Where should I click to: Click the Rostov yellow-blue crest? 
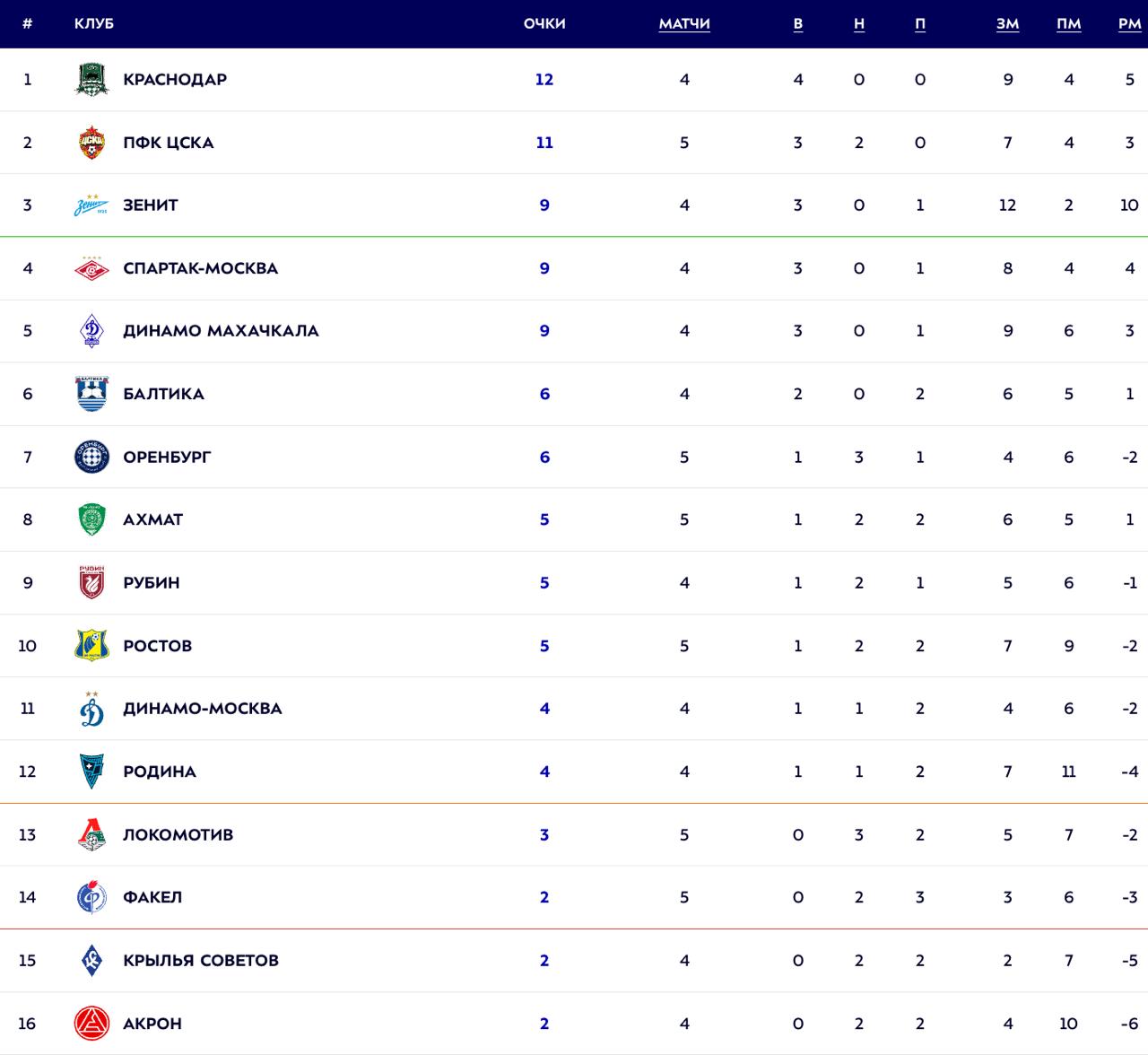(x=91, y=646)
